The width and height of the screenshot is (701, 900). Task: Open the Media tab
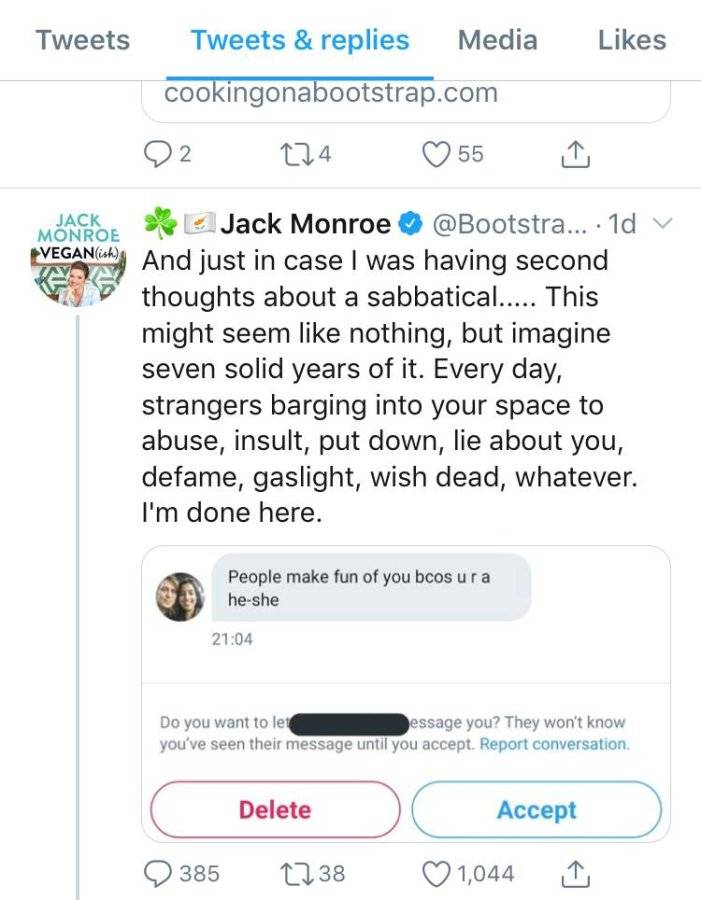pos(497,40)
